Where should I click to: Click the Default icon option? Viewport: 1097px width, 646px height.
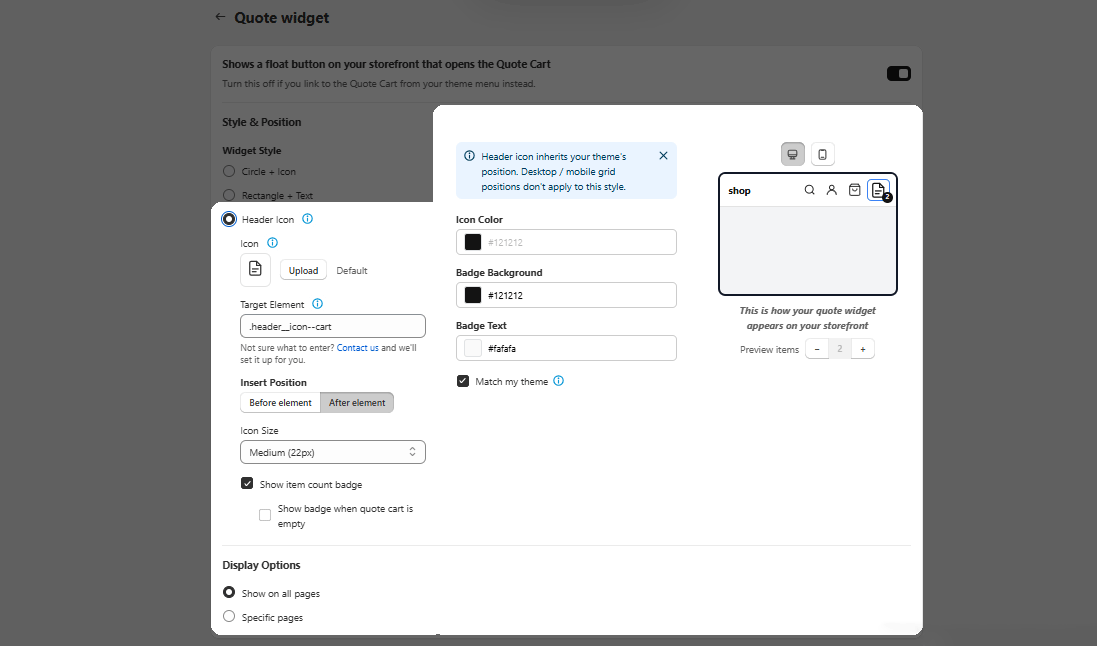coord(351,271)
